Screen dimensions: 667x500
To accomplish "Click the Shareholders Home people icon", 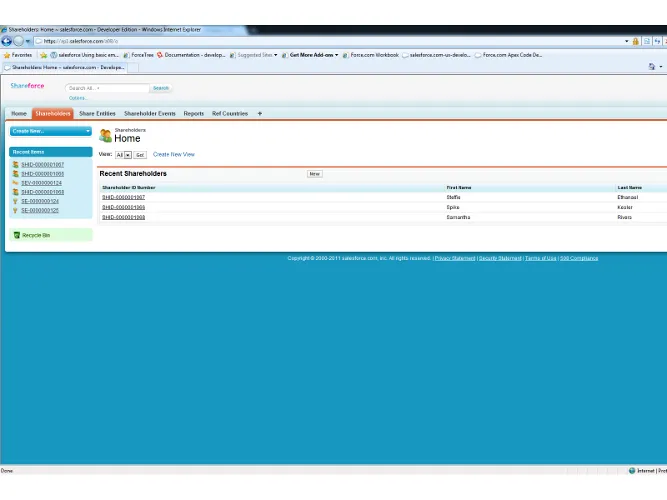I will point(105,135).
